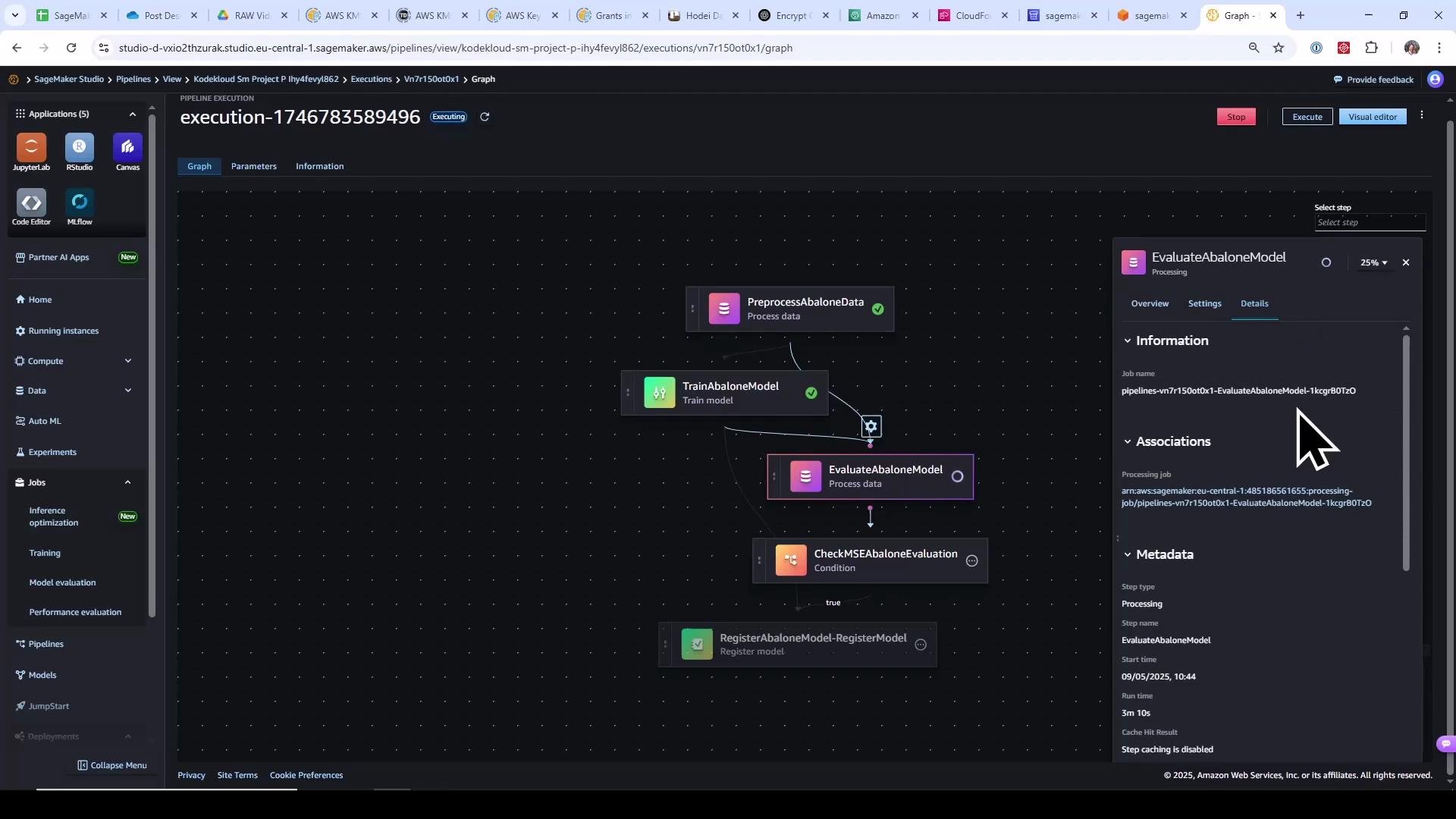Open Training under Jobs
The height and width of the screenshot is (819, 1456).
pos(45,553)
